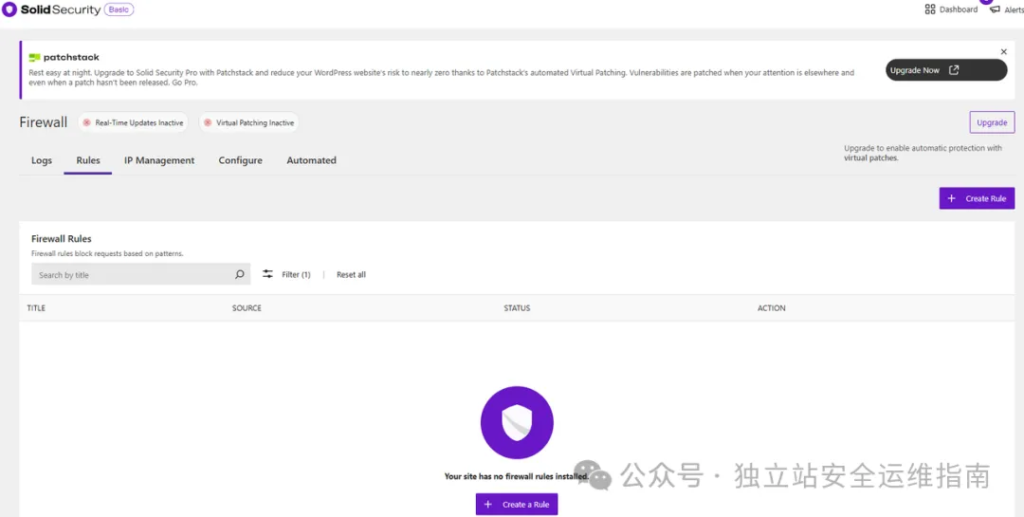Click the outlined Upgrade button
1024x517 pixels.
click(x=992, y=122)
